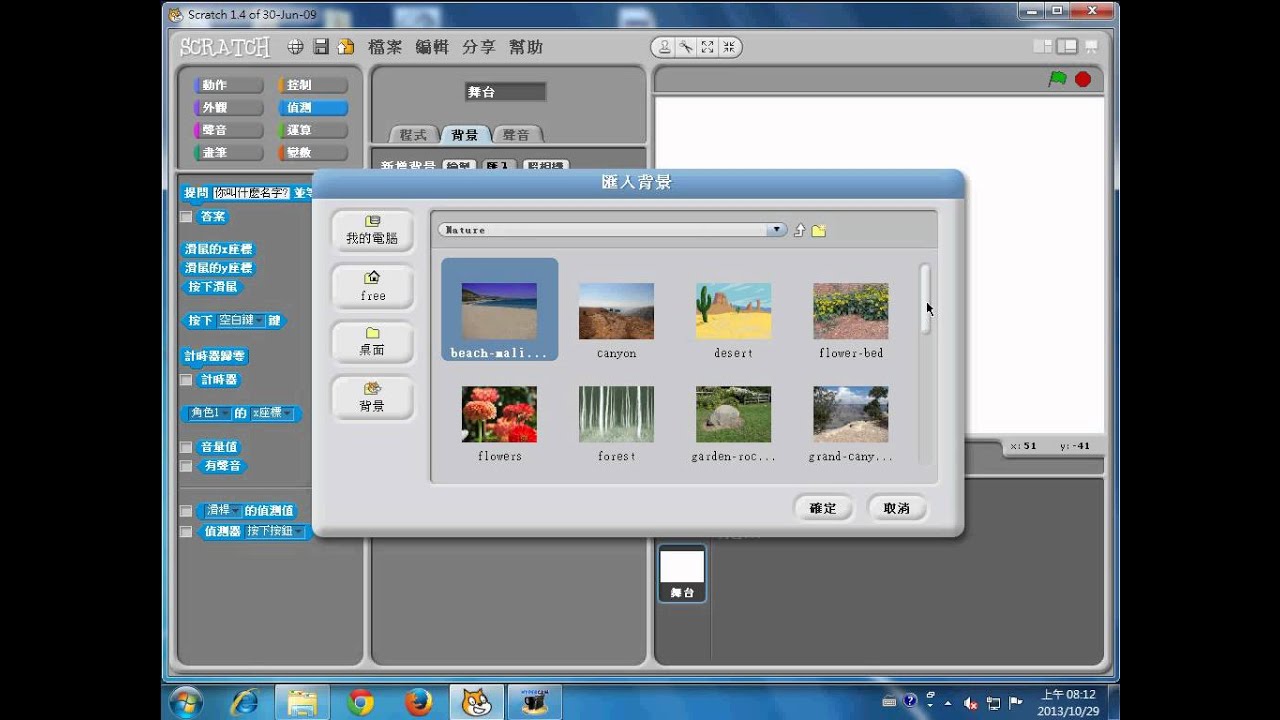Show hidden system tray icons
Viewport: 1280px width, 720px height.
(948, 703)
